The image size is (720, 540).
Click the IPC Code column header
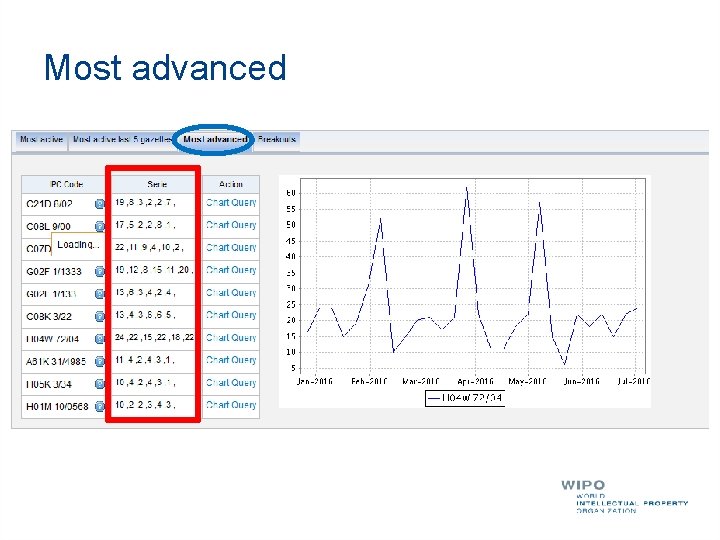tap(67, 184)
